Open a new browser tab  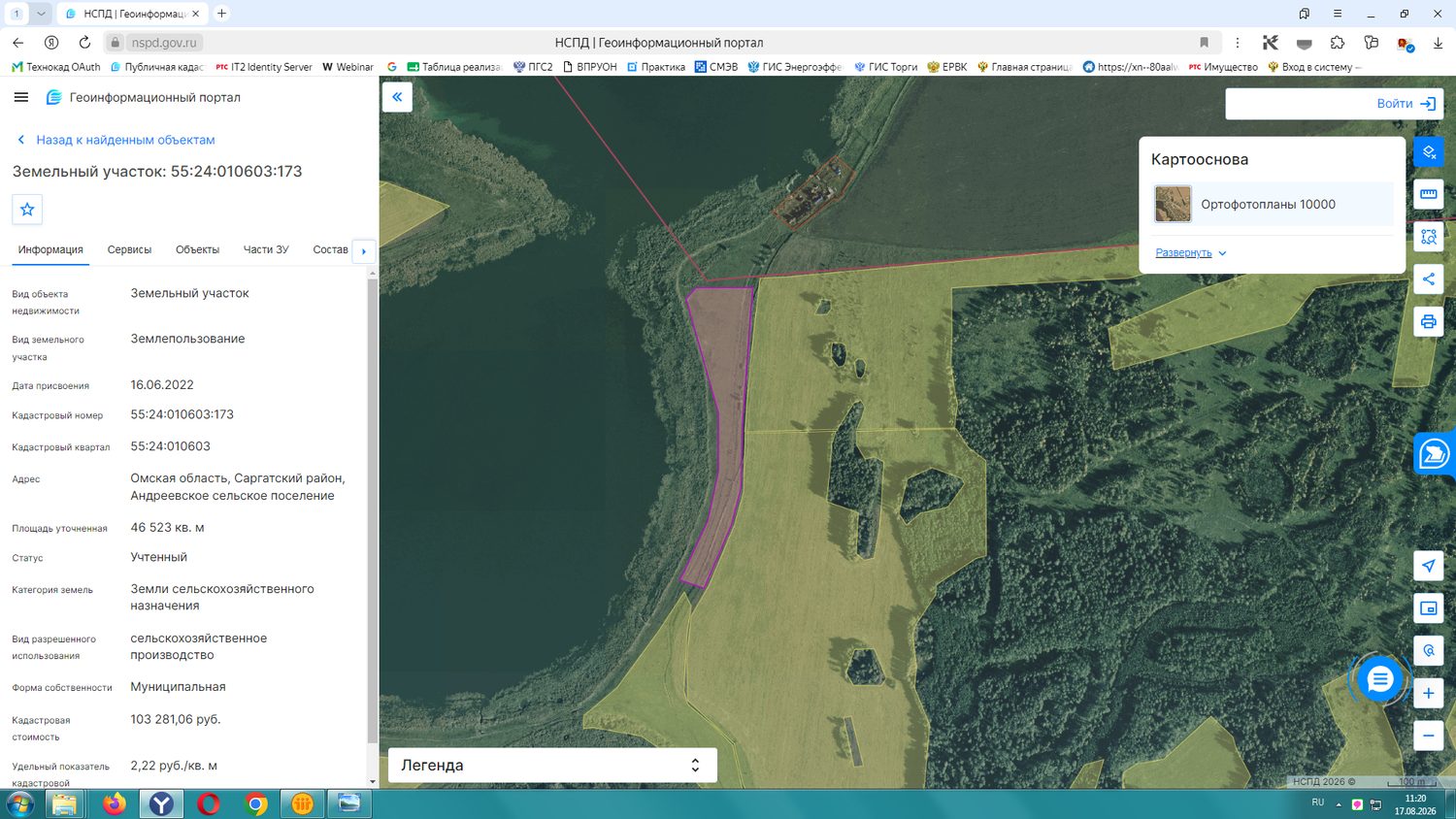coord(221,14)
